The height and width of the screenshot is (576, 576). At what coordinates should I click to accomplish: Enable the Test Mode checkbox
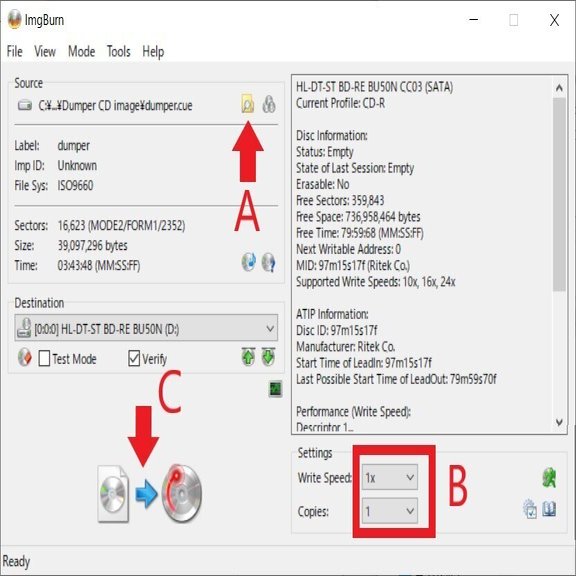(44, 358)
